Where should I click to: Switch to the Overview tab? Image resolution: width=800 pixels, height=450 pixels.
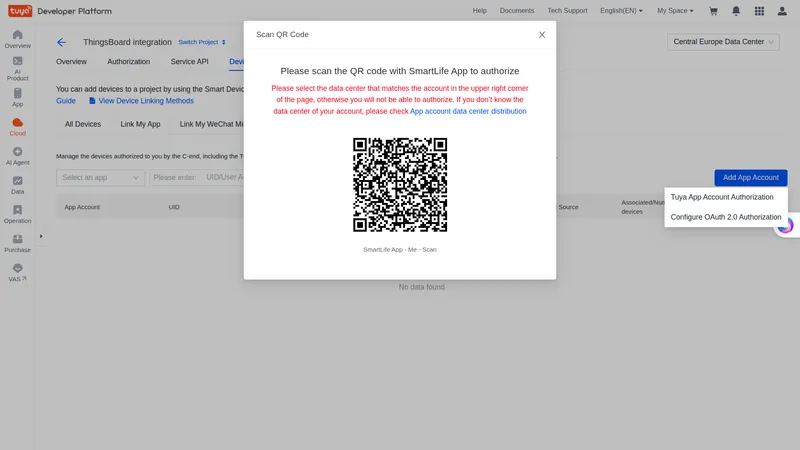pos(71,62)
